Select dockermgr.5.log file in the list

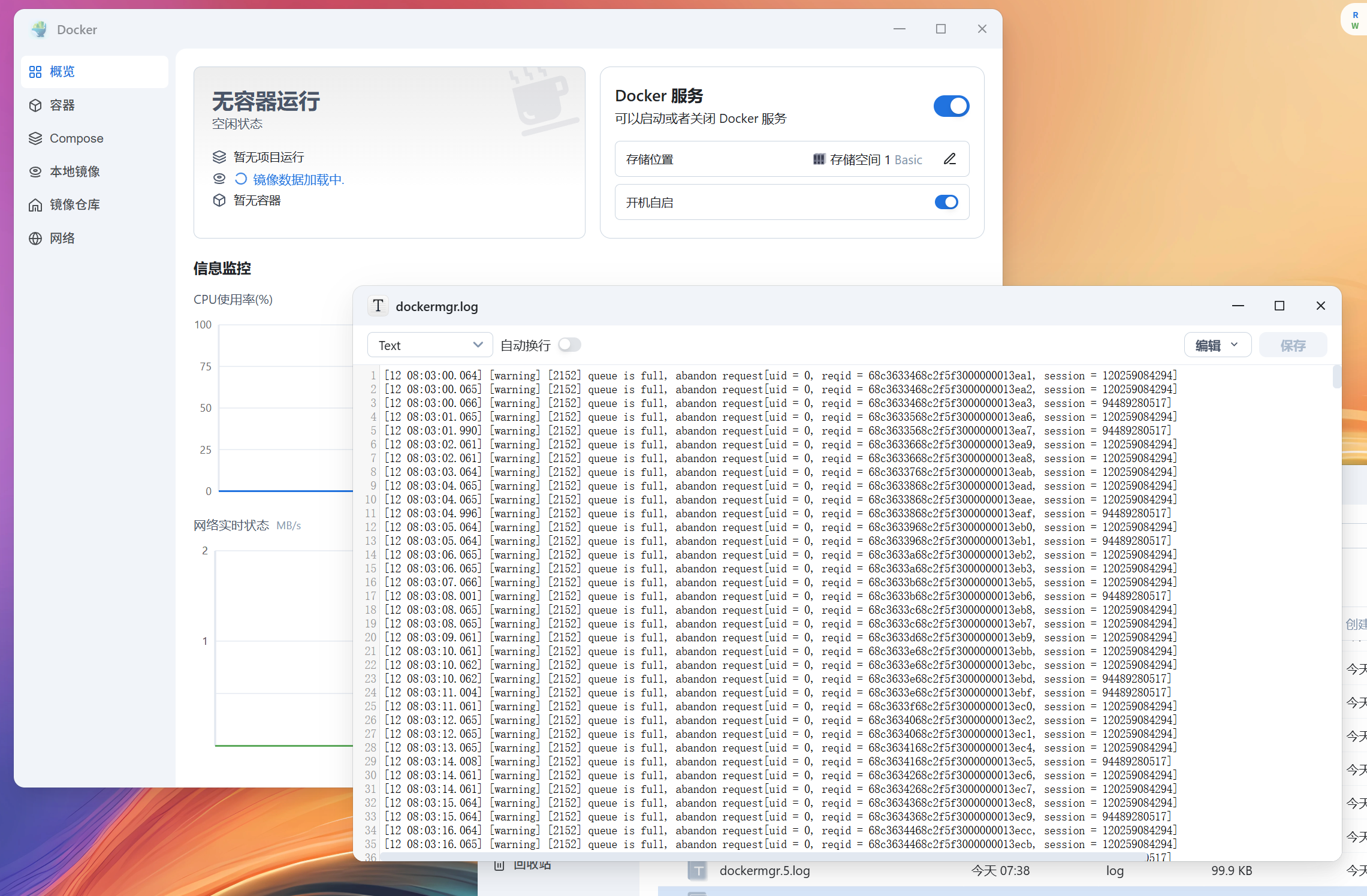coord(764,871)
